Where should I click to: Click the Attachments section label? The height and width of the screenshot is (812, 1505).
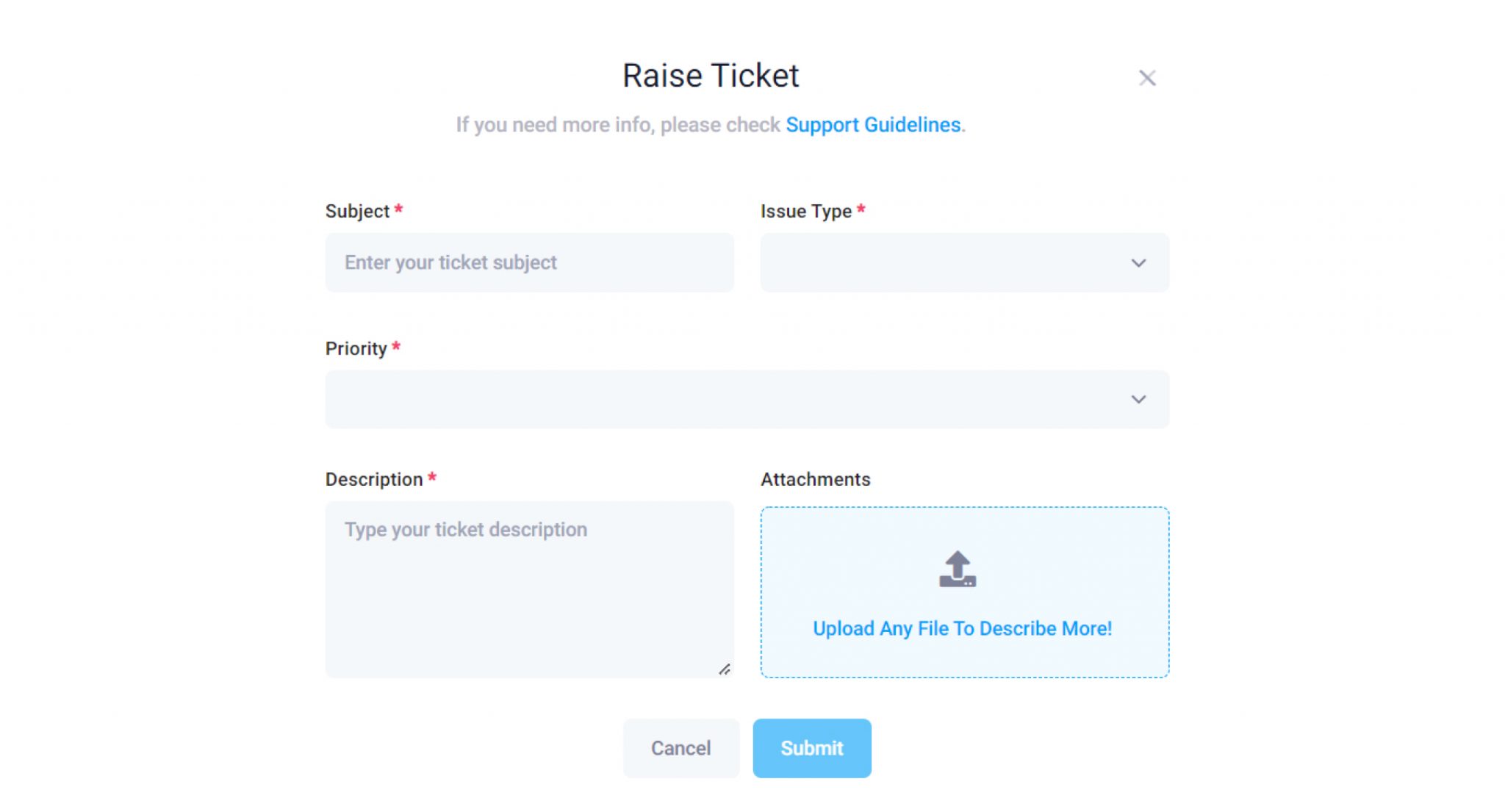point(815,479)
